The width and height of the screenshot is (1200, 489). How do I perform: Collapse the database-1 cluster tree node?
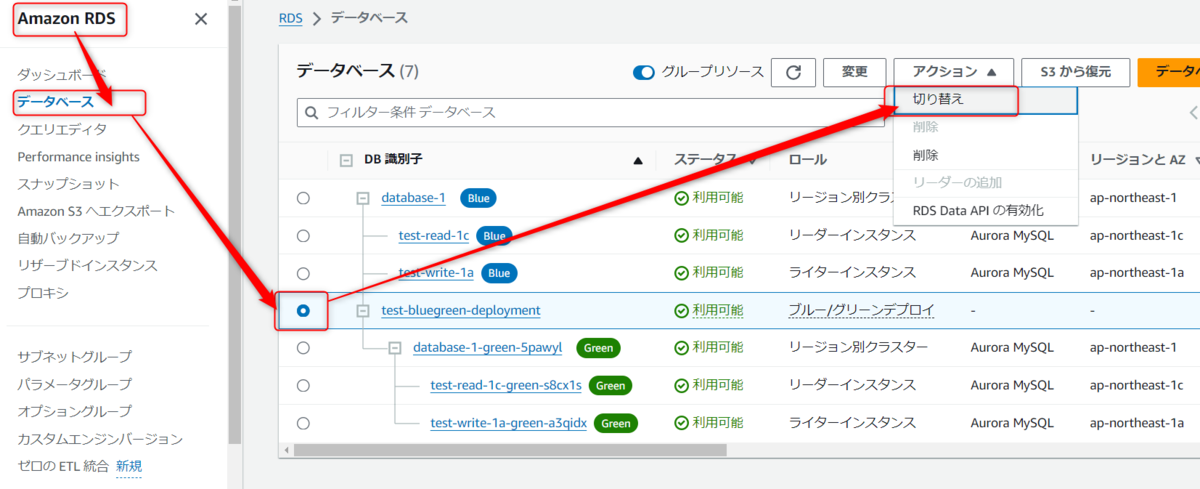point(363,198)
